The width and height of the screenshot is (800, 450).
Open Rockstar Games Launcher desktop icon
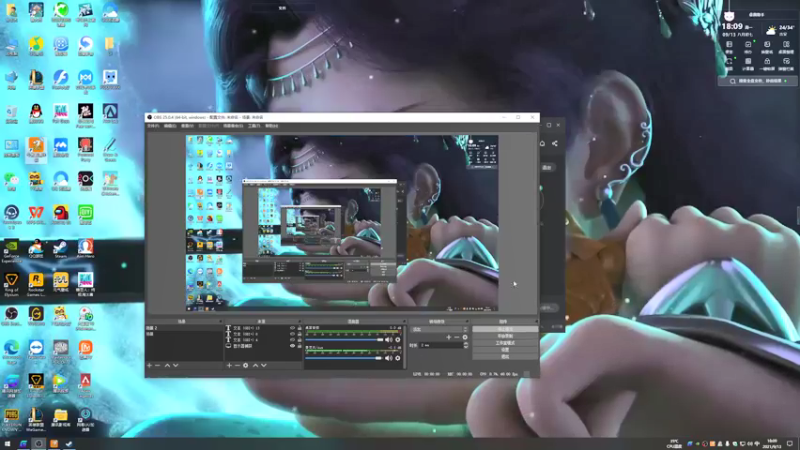(x=36, y=284)
